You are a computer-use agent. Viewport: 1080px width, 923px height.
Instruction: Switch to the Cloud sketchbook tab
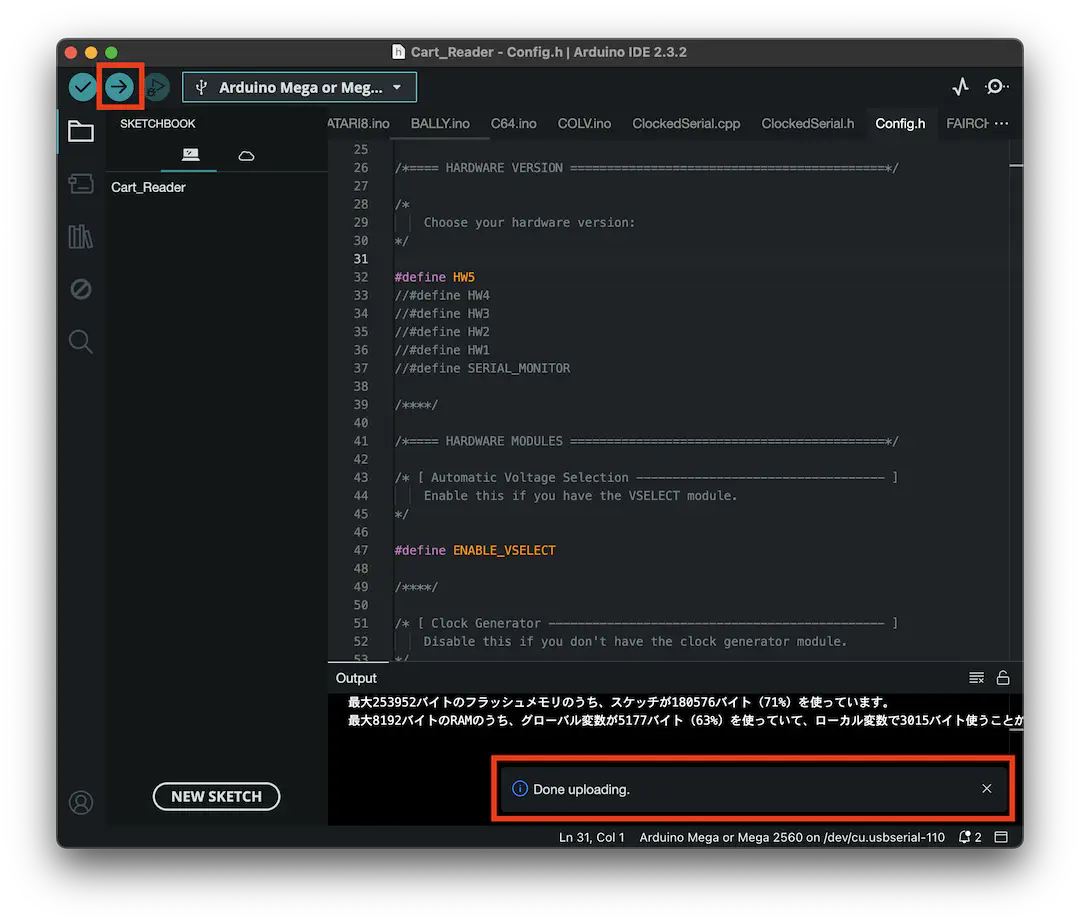pos(246,155)
